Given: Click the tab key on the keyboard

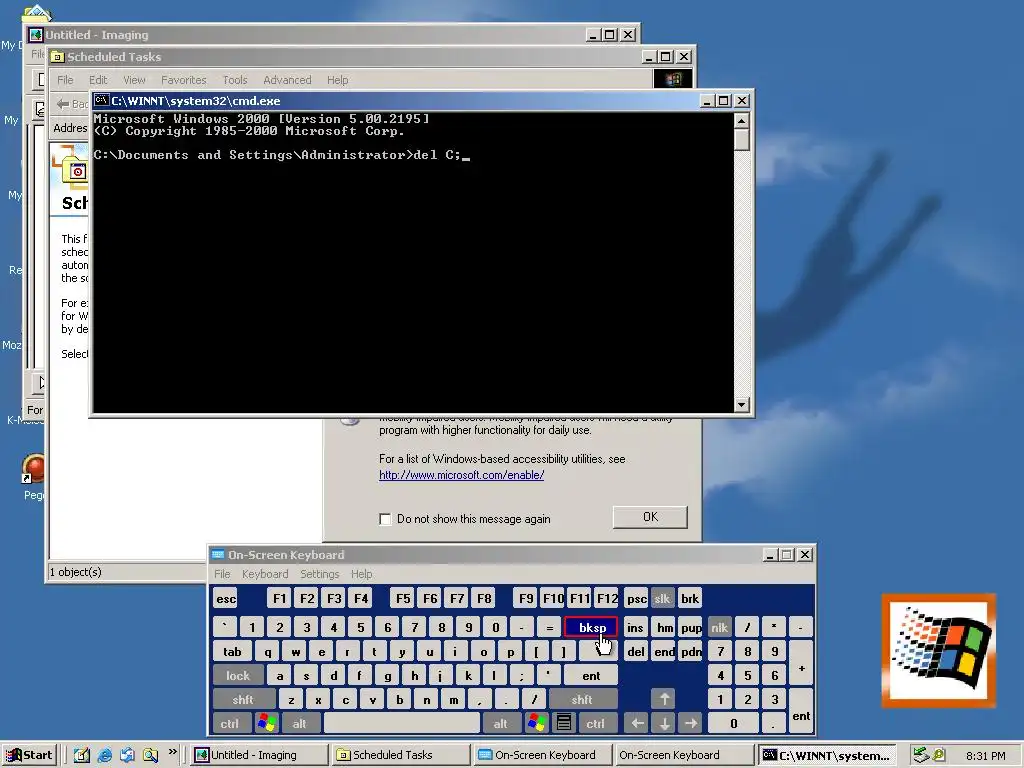Looking at the screenshot, I should tap(232, 652).
